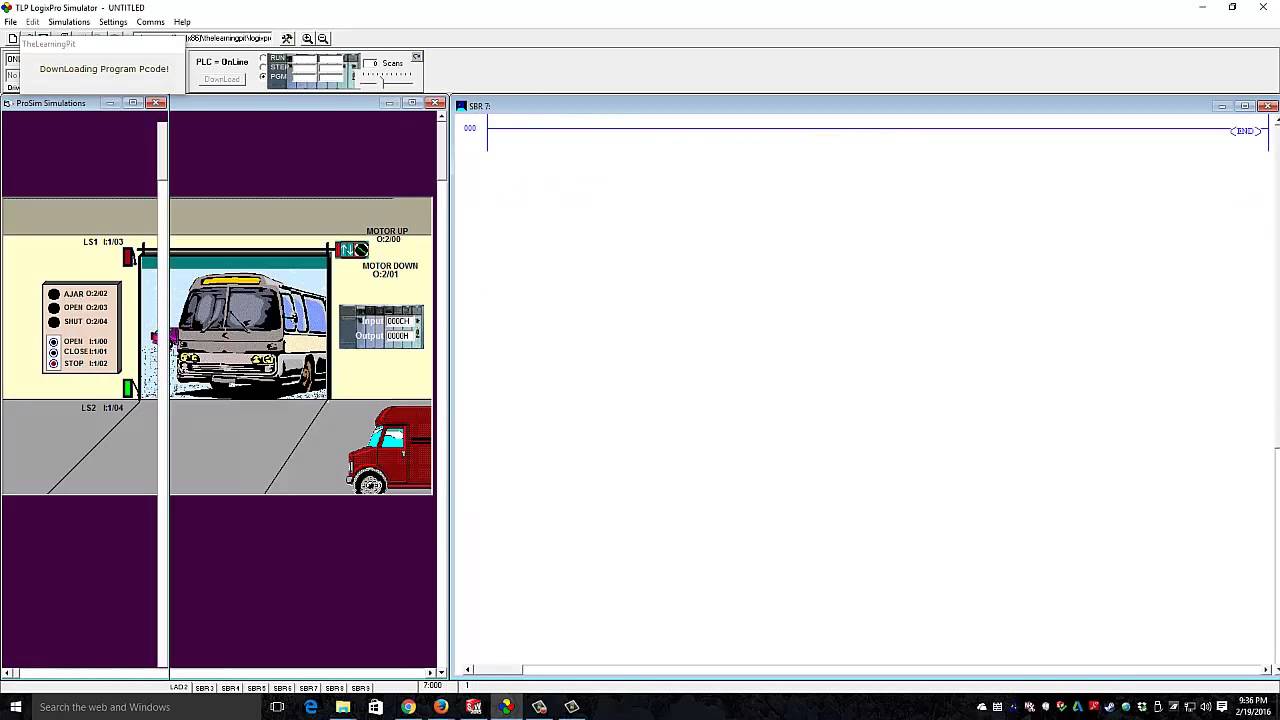Switch to the SBR 9 tab
The height and width of the screenshot is (720, 1280).
click(x=361, y=688)
